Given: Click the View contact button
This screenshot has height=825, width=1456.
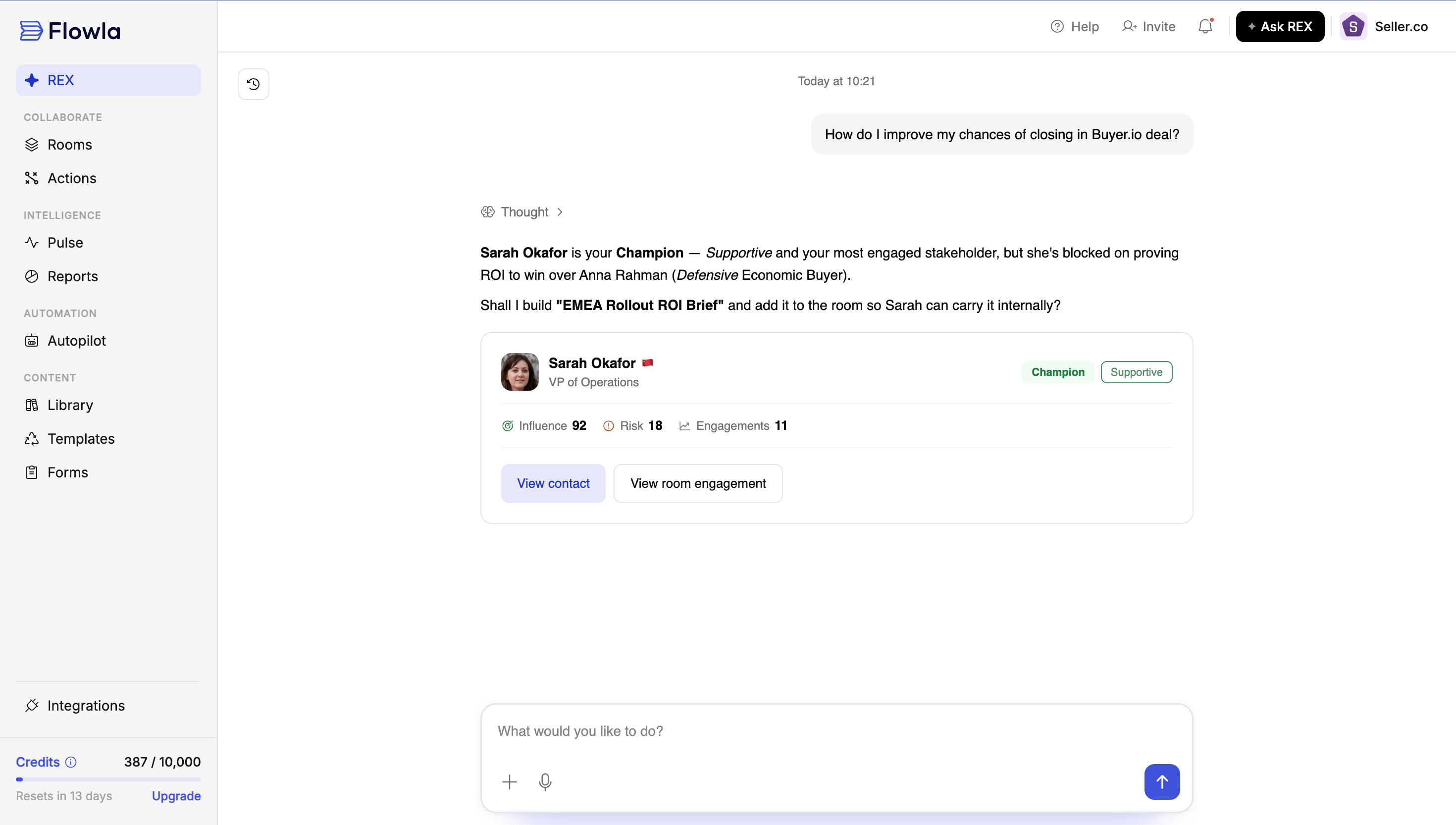Looking at the screenshot, I should coord(553,483).
